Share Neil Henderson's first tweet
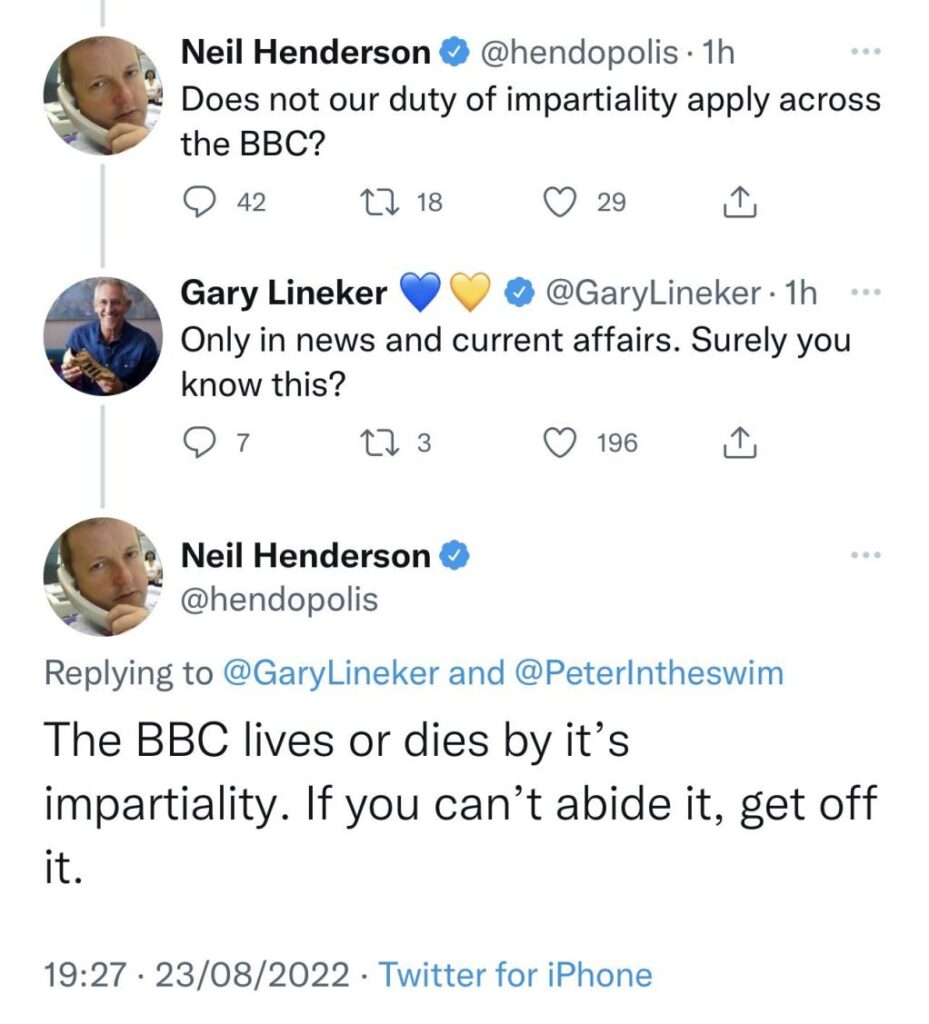 [x=738, y=203]
